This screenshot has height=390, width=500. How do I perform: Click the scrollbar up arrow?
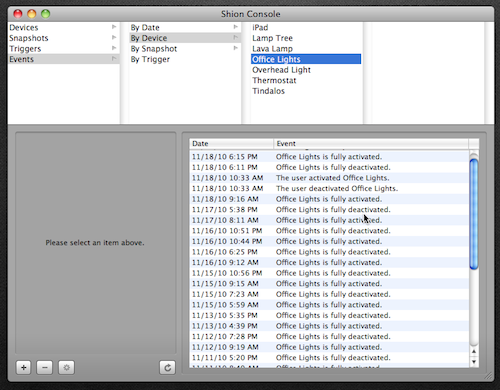474,351
